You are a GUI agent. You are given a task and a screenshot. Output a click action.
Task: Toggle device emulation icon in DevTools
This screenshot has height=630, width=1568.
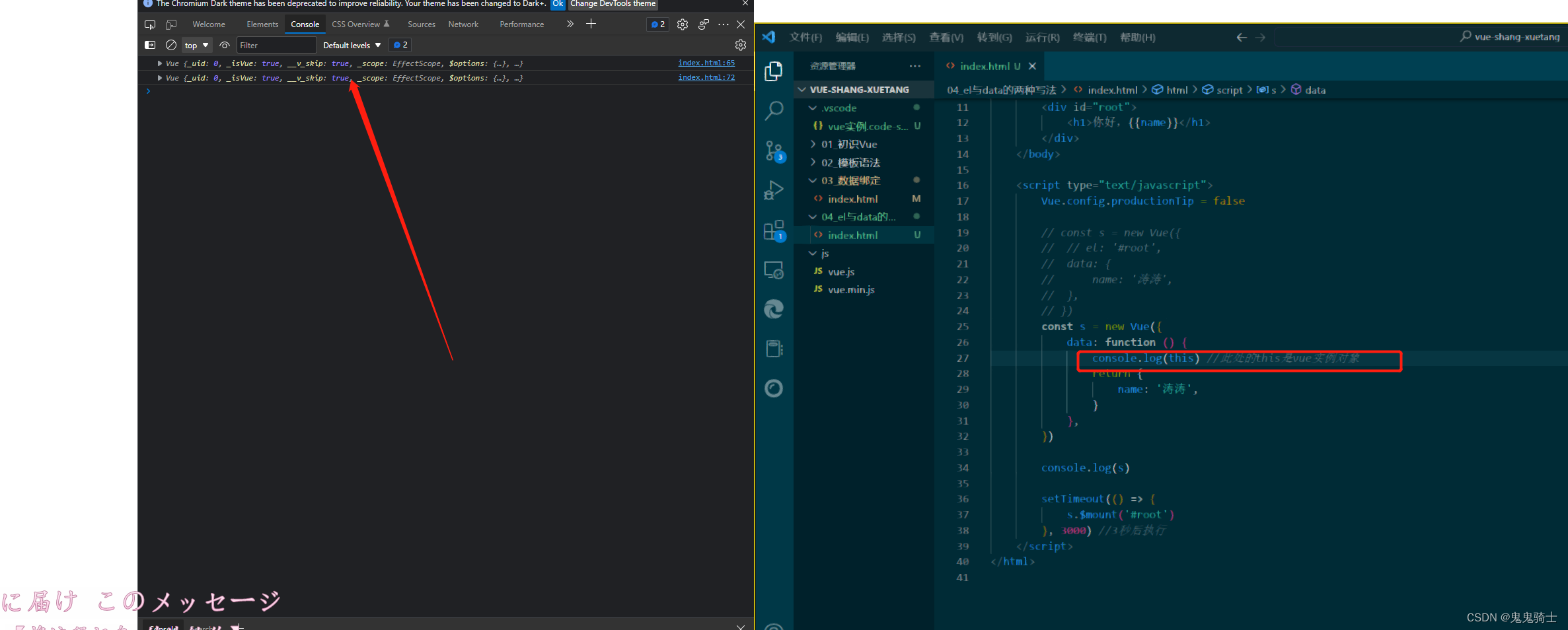pos(171,24)
